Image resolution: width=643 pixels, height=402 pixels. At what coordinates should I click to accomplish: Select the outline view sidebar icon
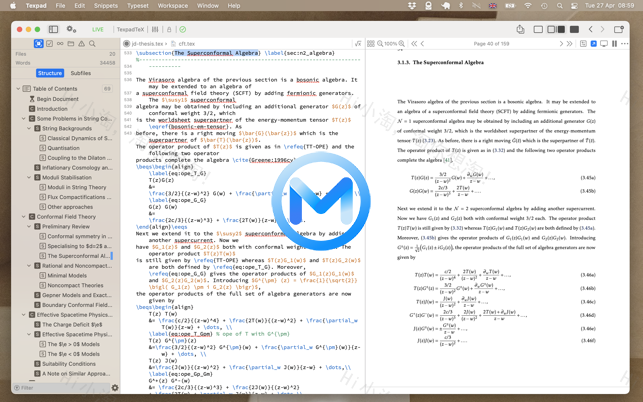(39, 43)
